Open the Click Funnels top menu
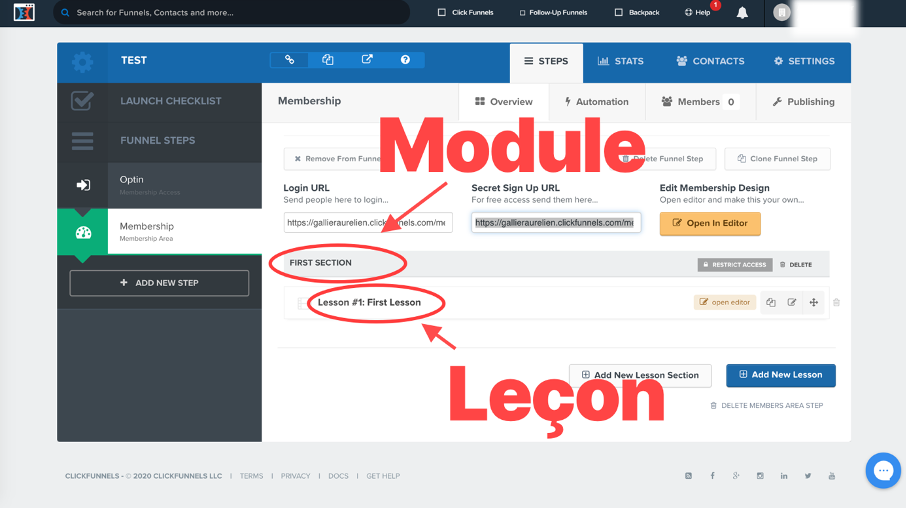This screenshot has width=906, height=508. [466, 12]
